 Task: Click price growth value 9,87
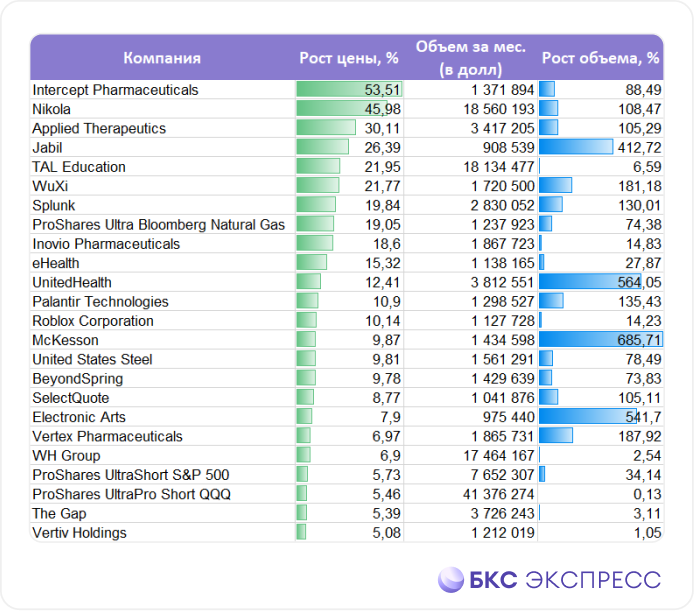click(386, 340)
